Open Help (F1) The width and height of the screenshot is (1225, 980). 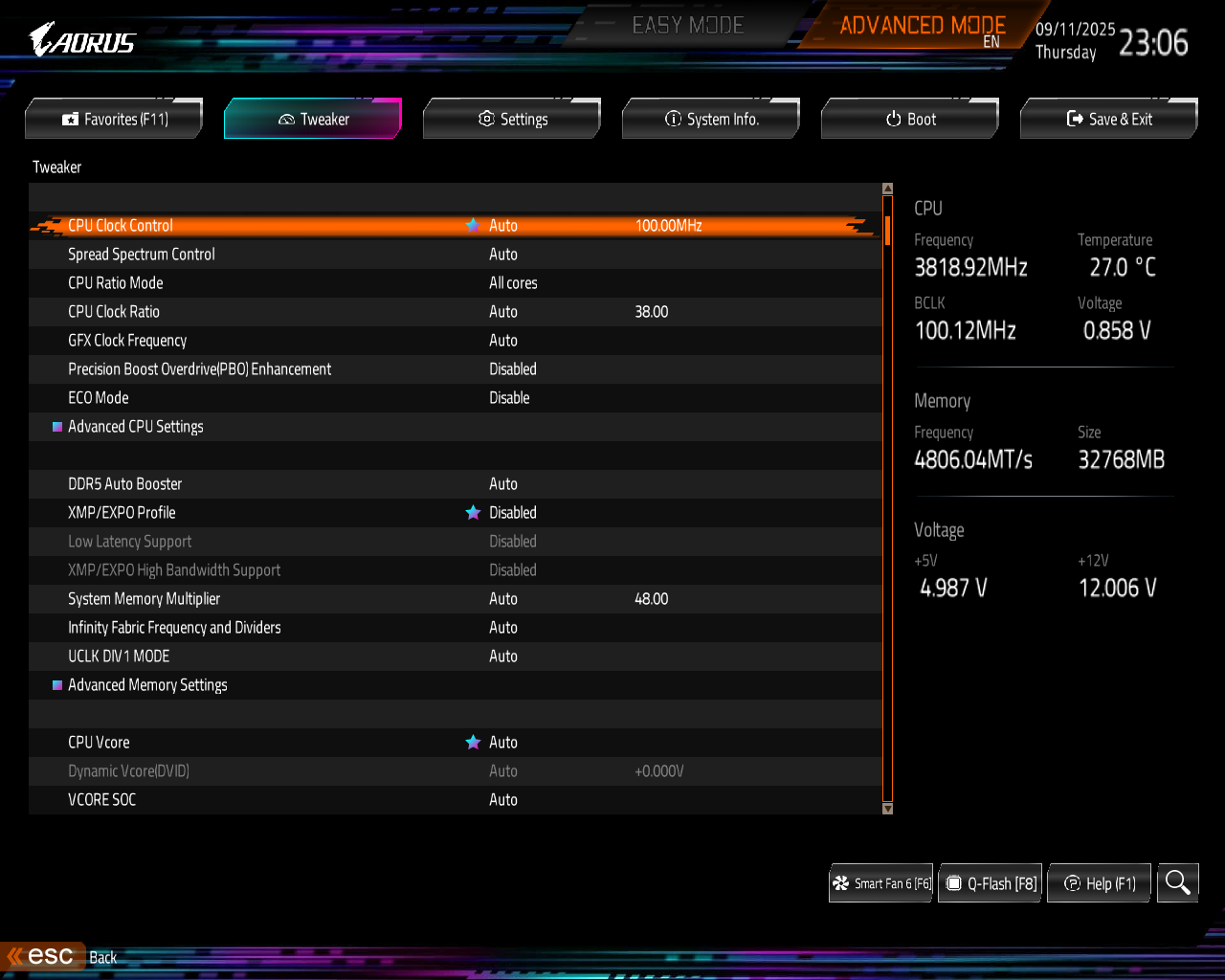1100,883
